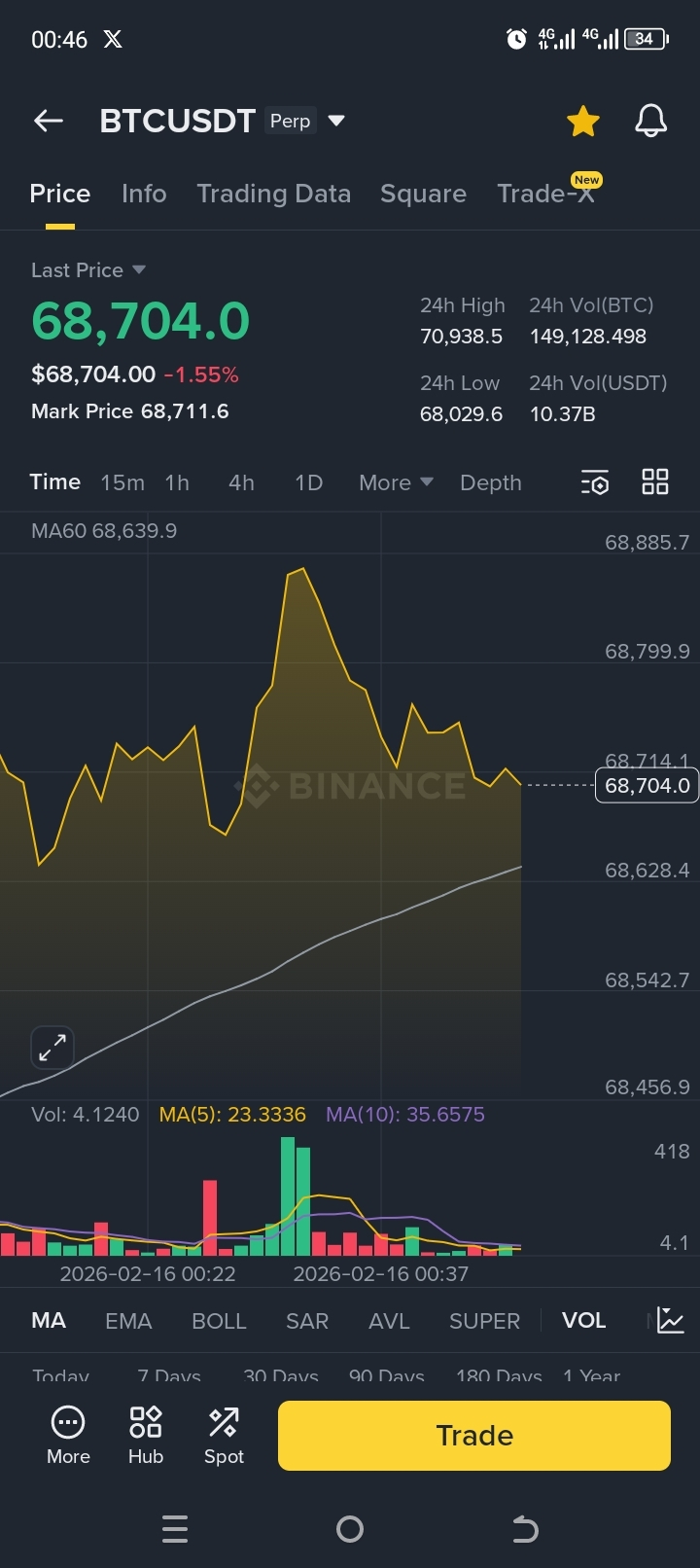Image resolution: width=700 pixels, height=1568 pixels.
Task: Tap the 24h Low value 68,029.6
Action: 461,414
